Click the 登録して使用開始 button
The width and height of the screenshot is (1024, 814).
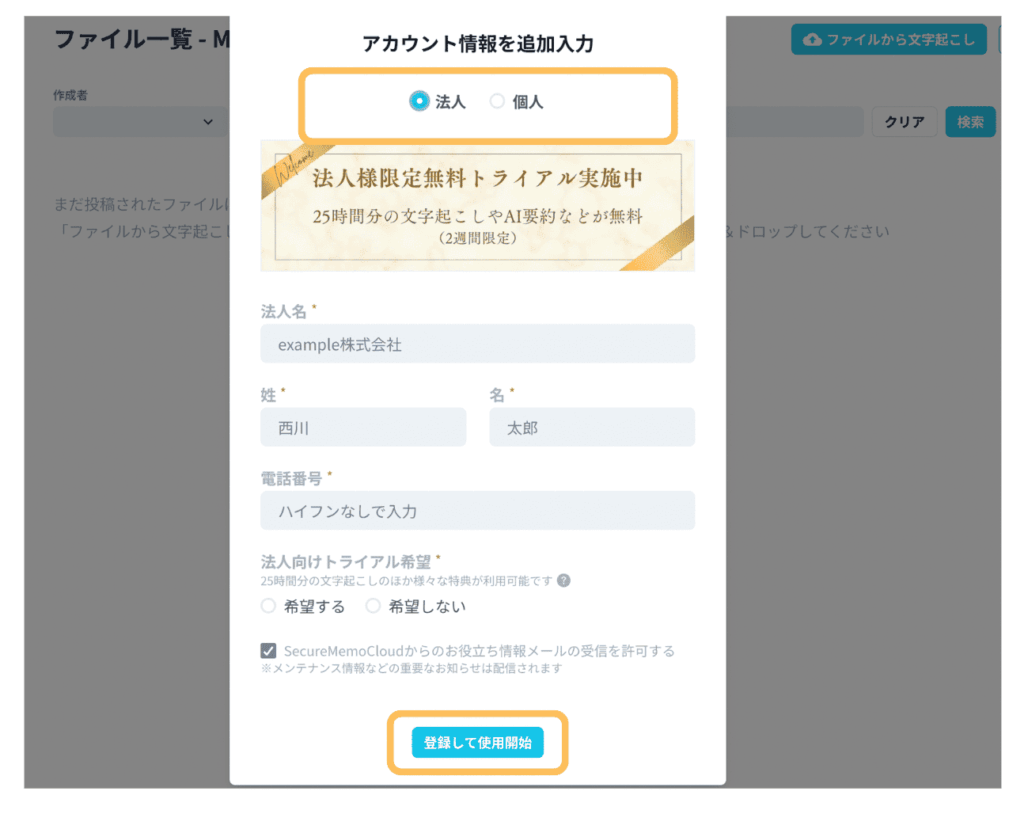[x=477, y=742]
